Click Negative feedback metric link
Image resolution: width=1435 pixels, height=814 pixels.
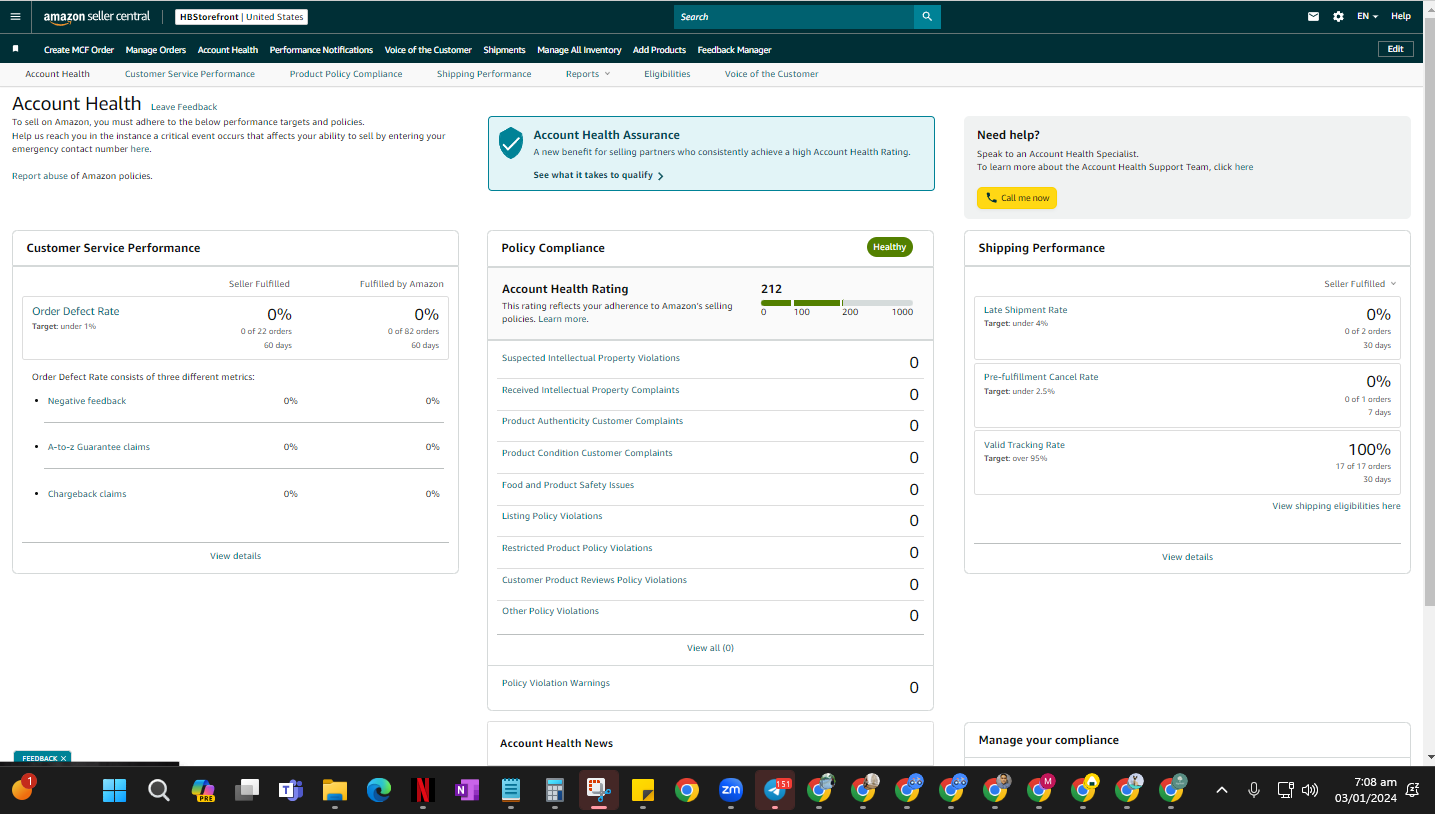(x=87, y=401)
